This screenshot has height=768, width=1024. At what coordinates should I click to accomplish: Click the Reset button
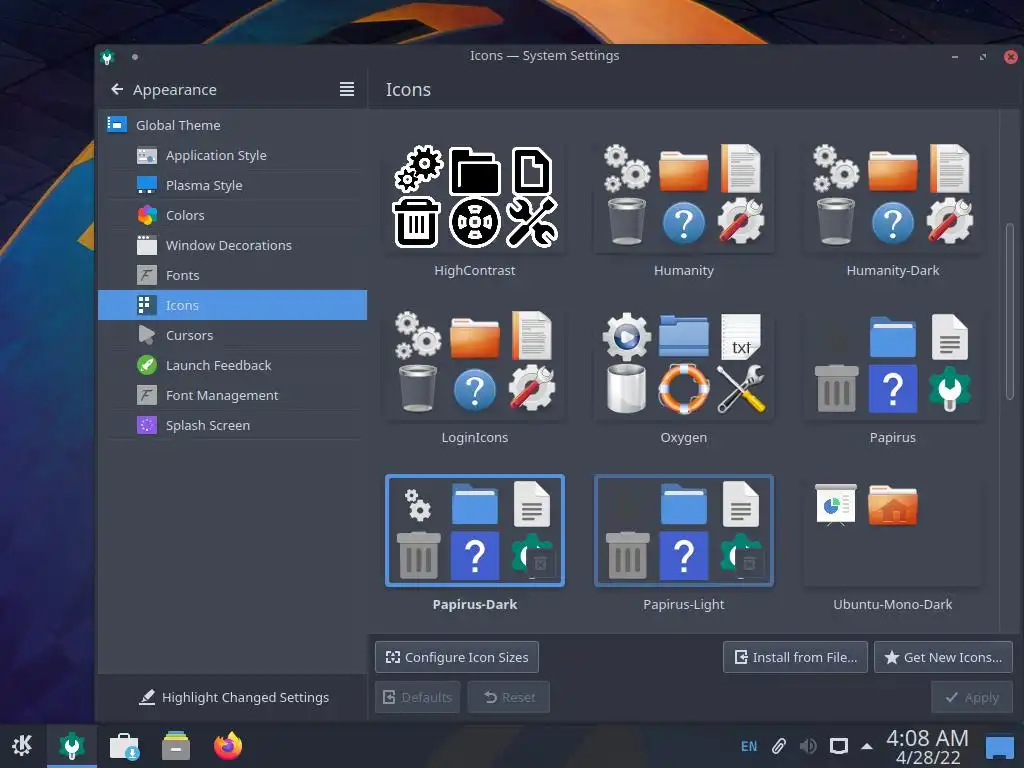509,697
